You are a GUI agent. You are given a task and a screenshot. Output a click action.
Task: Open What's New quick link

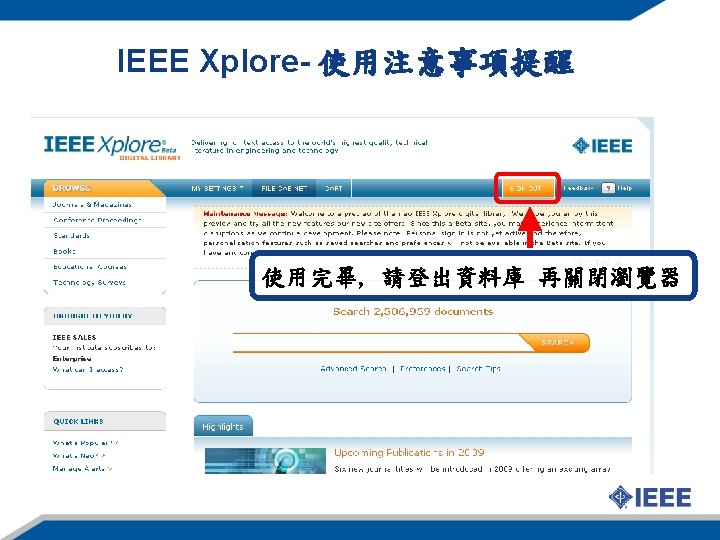(79, 456)
